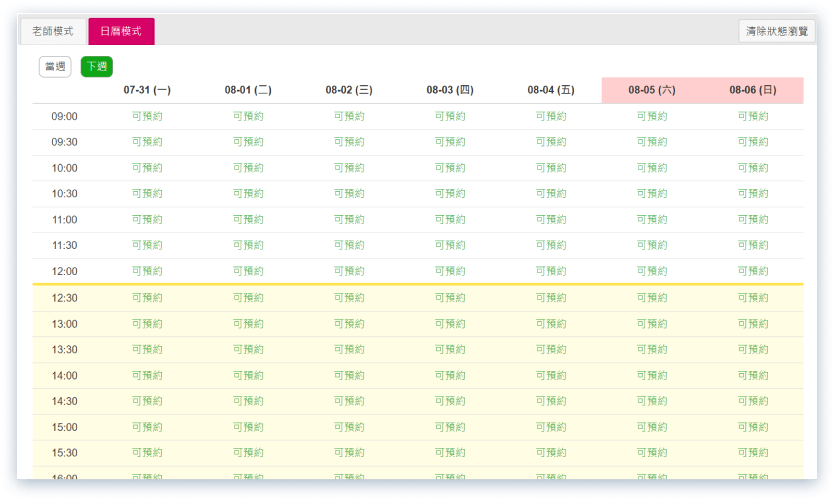834x501 pixels.
Task: Reserve 14:30 on 08-05 (六)
Action: pos(652,401)
